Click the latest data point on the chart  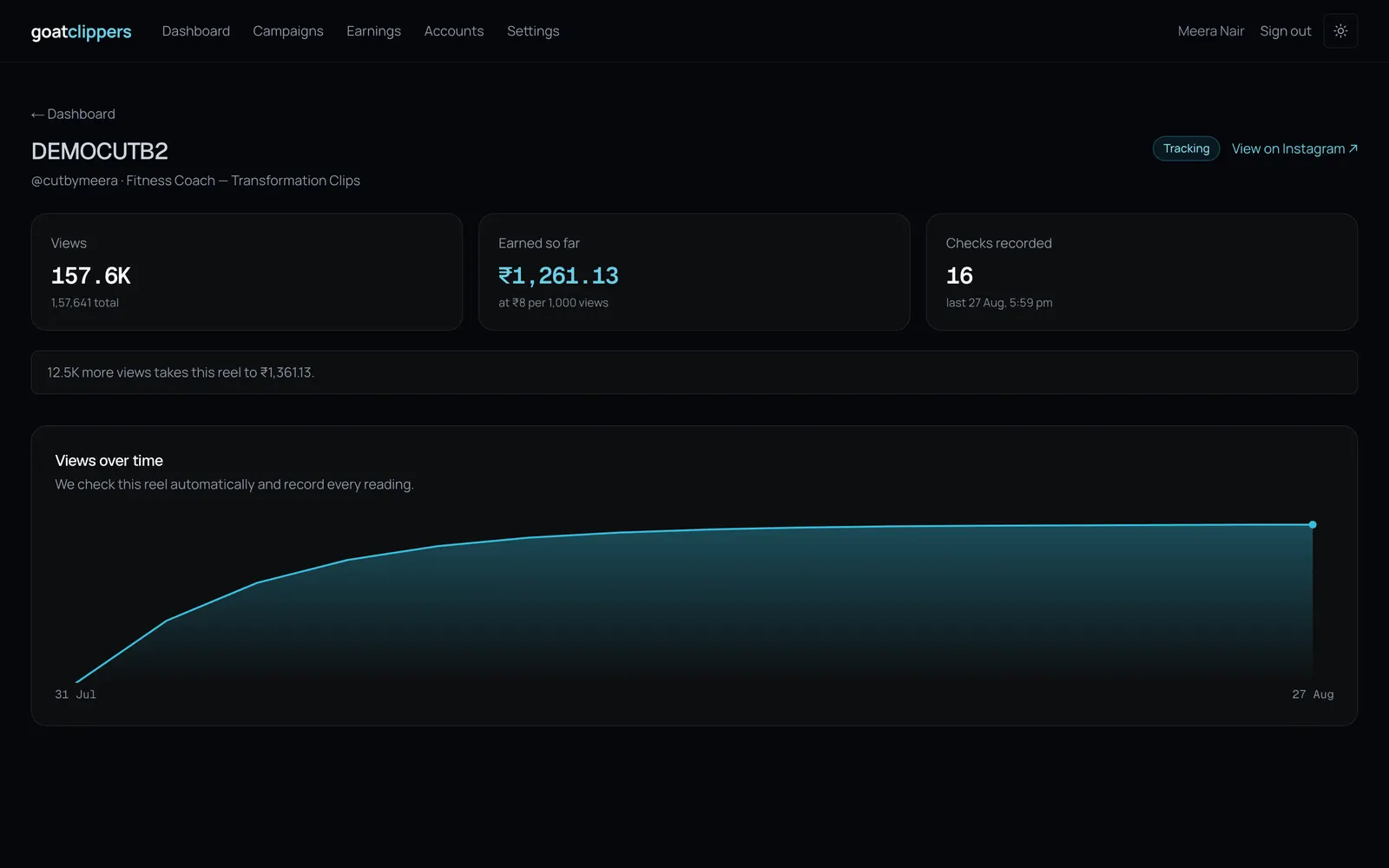coord(1313,524)
